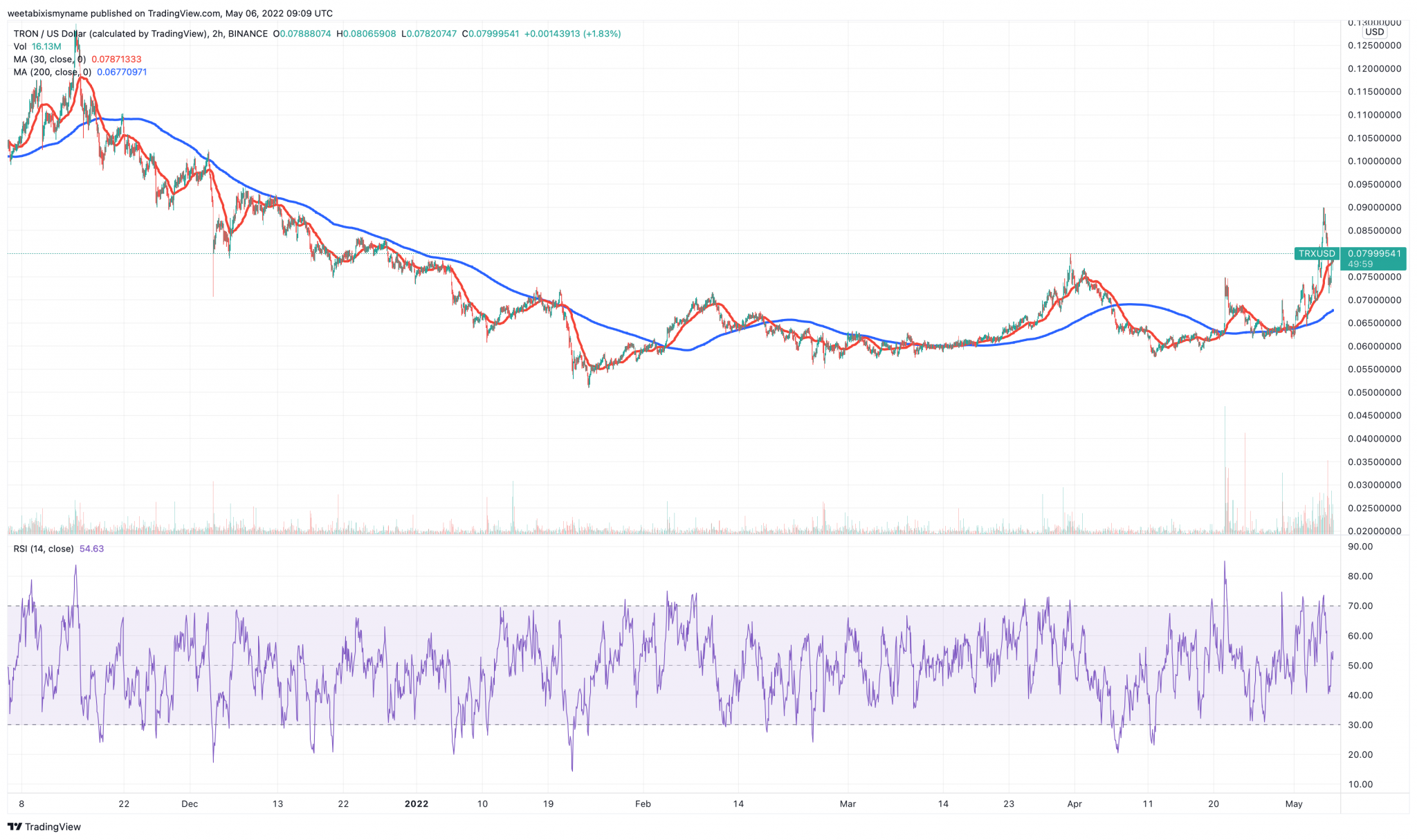This screenshot has width=1417, height=840.
Task: Click the 0.08500000 price axis label
Action: (1374, 230)
